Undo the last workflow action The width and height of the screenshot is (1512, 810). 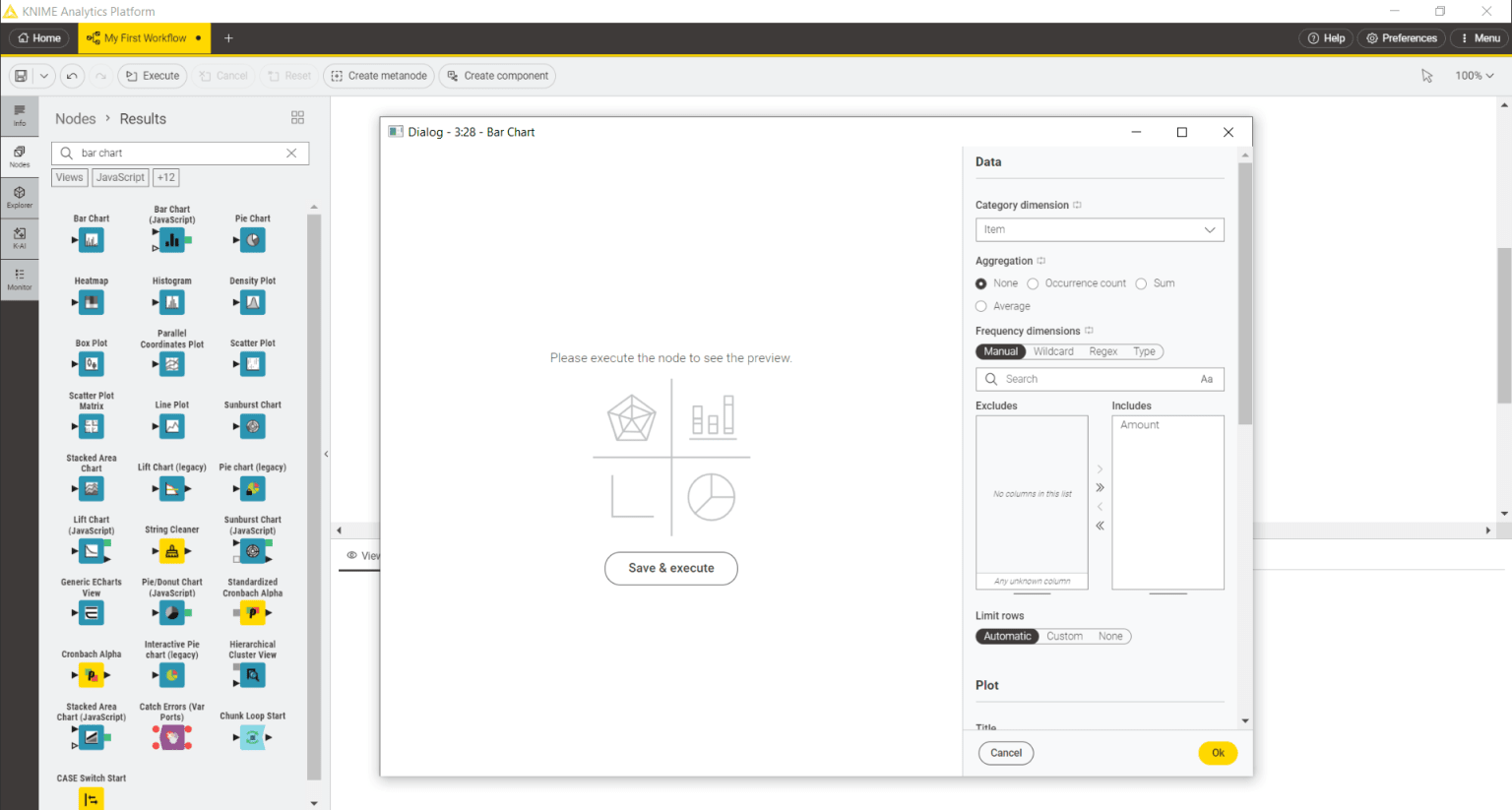click(72, 76)
